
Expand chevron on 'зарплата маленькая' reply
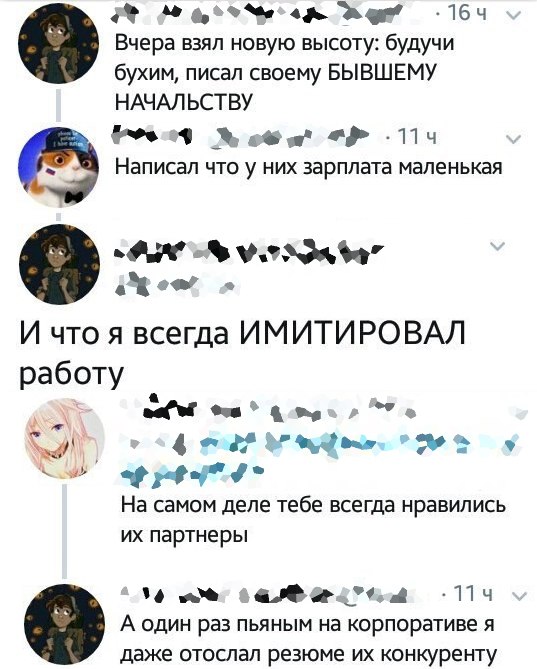click(514, 139)
